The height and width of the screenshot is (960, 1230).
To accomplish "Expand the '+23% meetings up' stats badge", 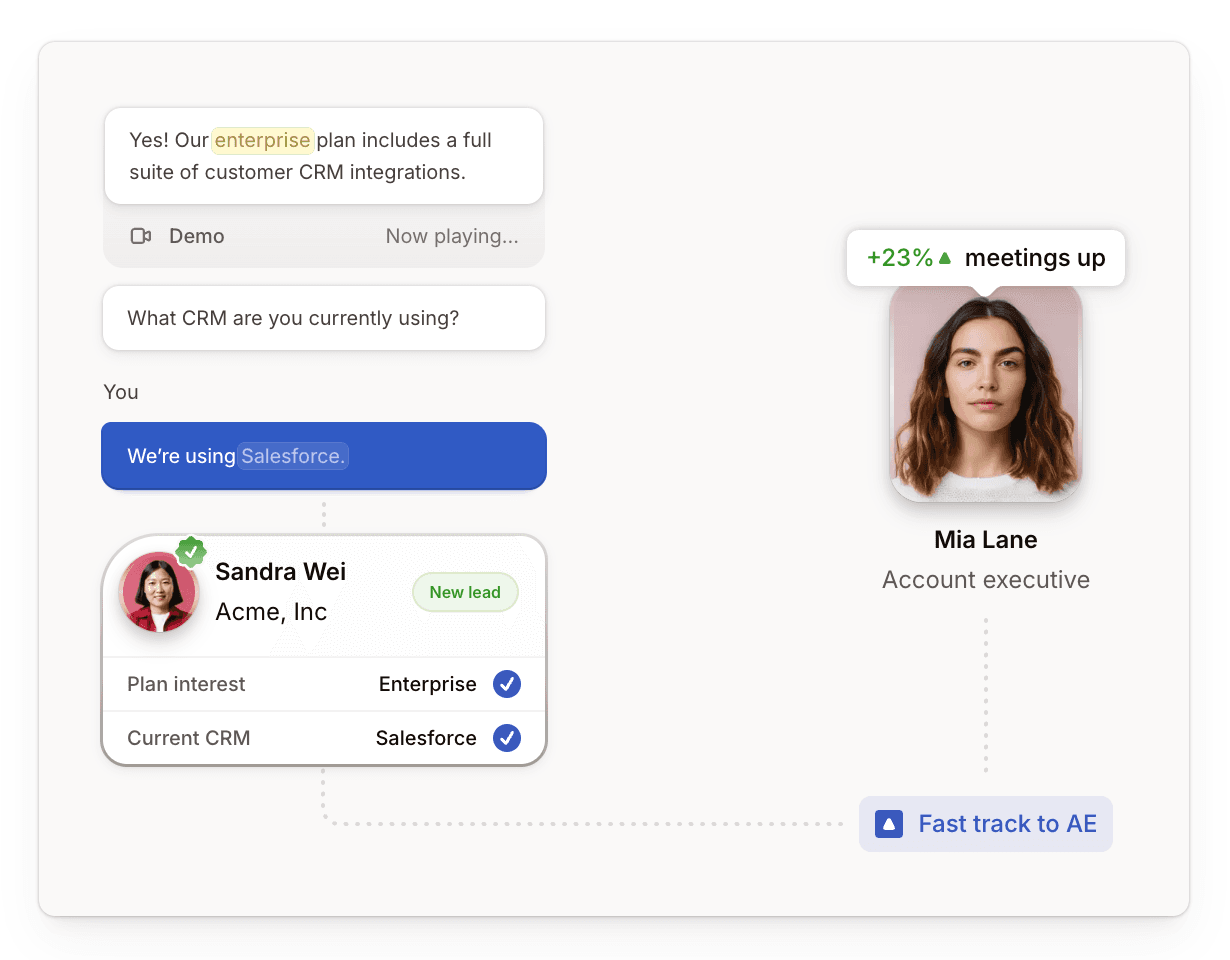I will click(x=985, y=257).
